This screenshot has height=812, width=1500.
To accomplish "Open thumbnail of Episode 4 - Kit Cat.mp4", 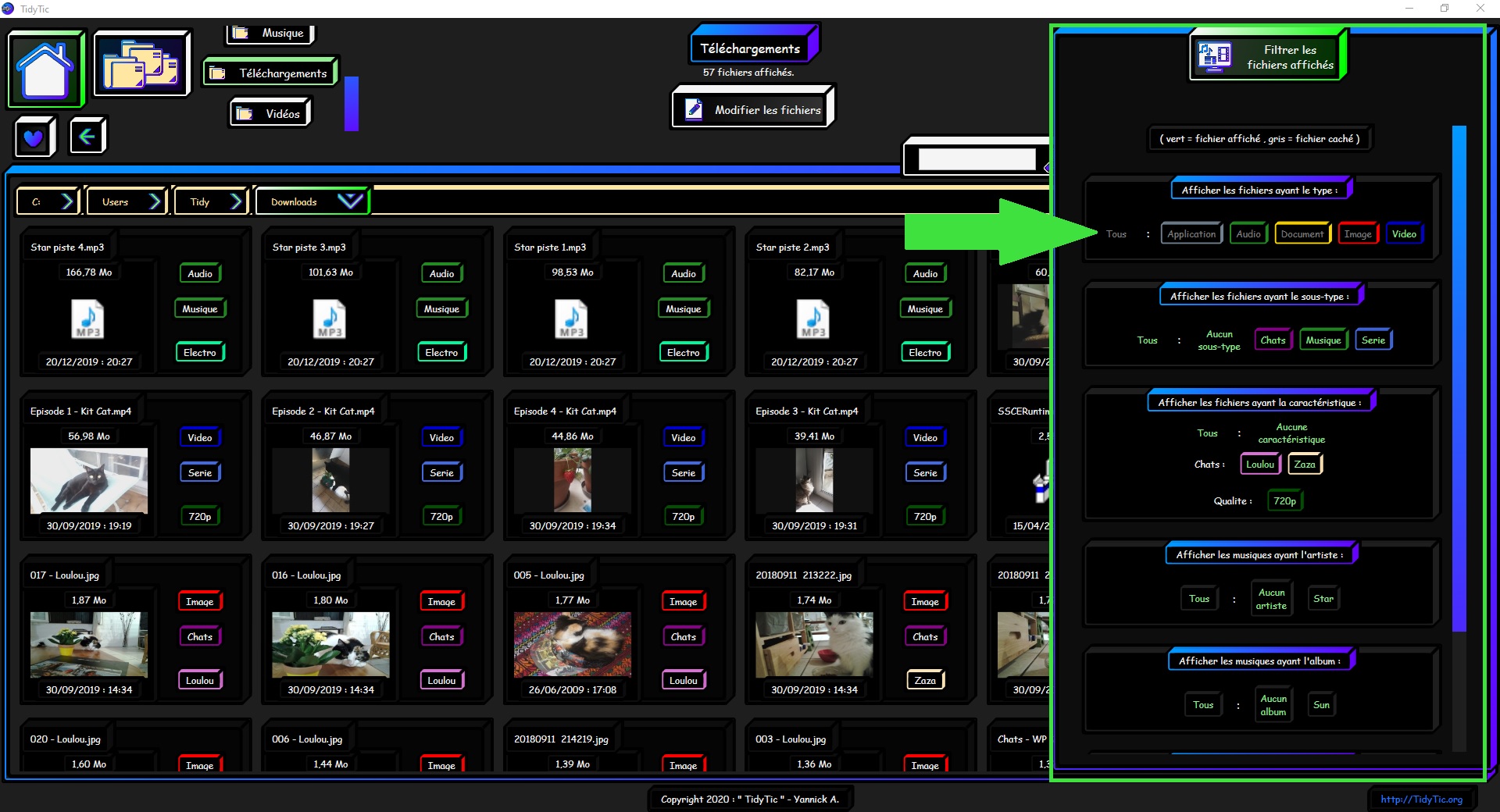I will (x=572, y=480).
